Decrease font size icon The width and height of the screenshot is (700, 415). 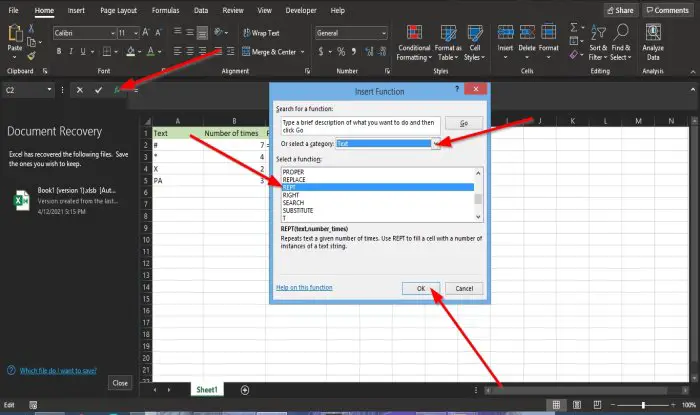coord(158,33)
